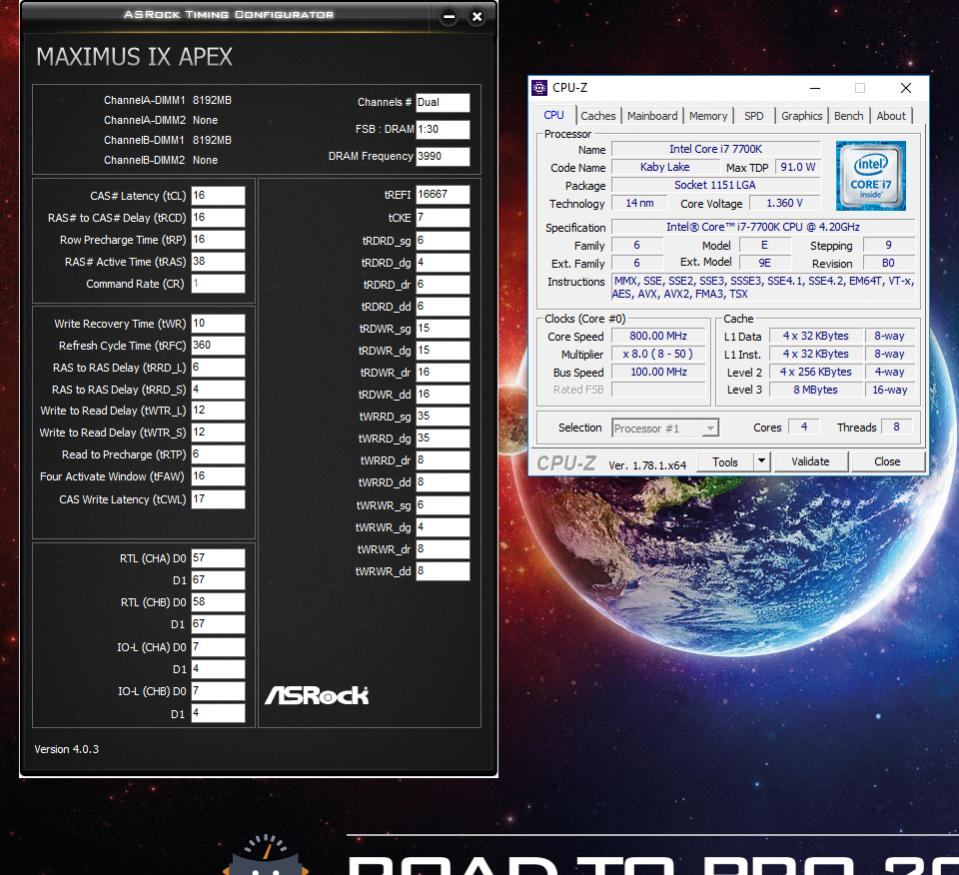Open the Memory tab in CPU-Z
This screenshot has height=875, width=959.
708,116
